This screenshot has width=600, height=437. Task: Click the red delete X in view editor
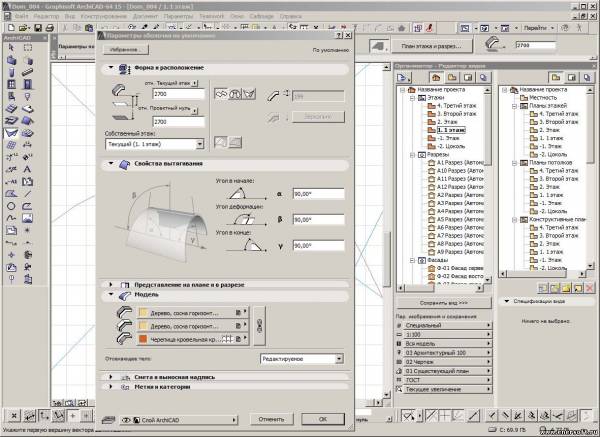590,288
